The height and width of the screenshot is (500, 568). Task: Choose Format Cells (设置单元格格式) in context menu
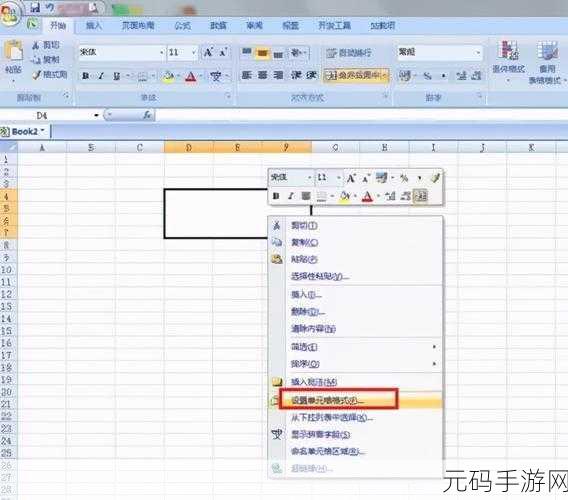pos(356,400)
